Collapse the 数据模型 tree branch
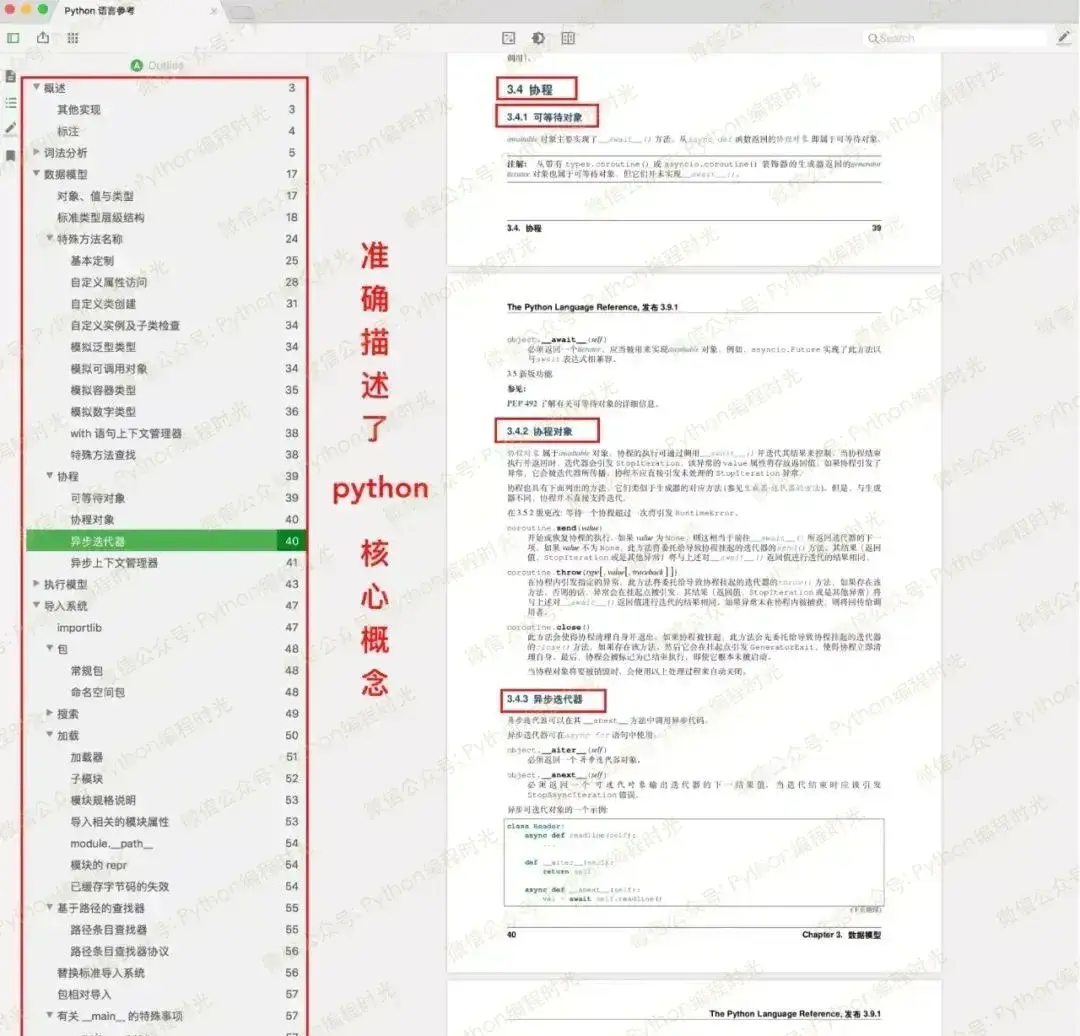 pos(36,174)
